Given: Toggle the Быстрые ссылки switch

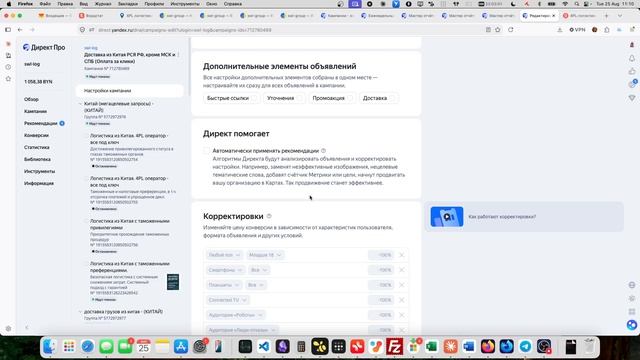Looking at the screenshot, I should (x=254, y=98).
